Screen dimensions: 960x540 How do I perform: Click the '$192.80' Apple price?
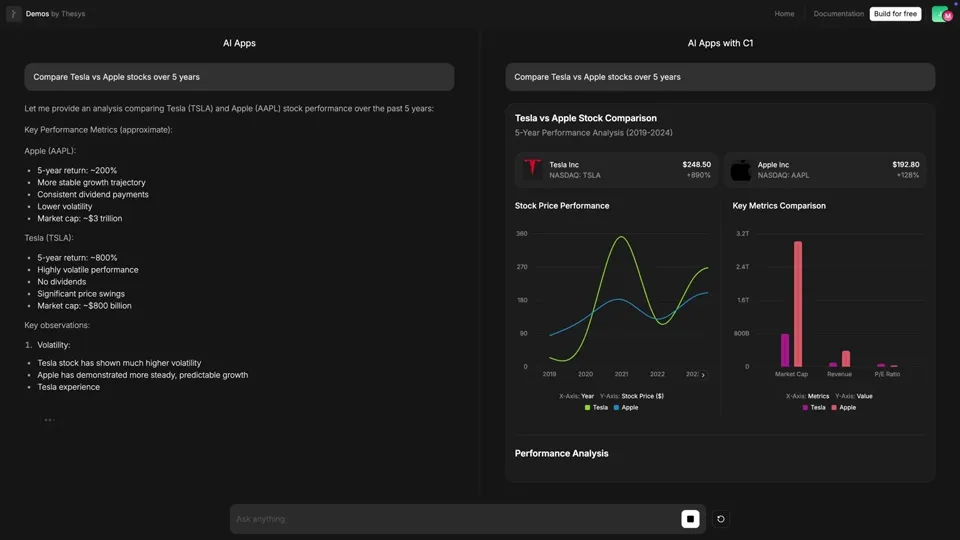tap(906, 165)
